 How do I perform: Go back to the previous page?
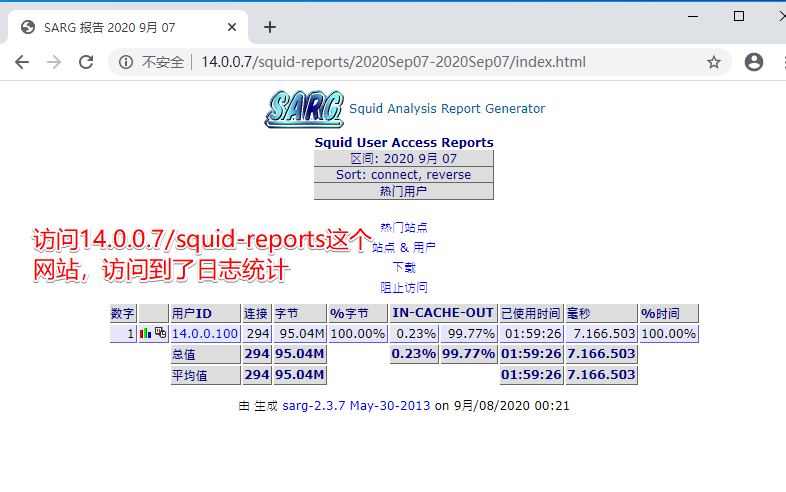(x=22, y=62)
